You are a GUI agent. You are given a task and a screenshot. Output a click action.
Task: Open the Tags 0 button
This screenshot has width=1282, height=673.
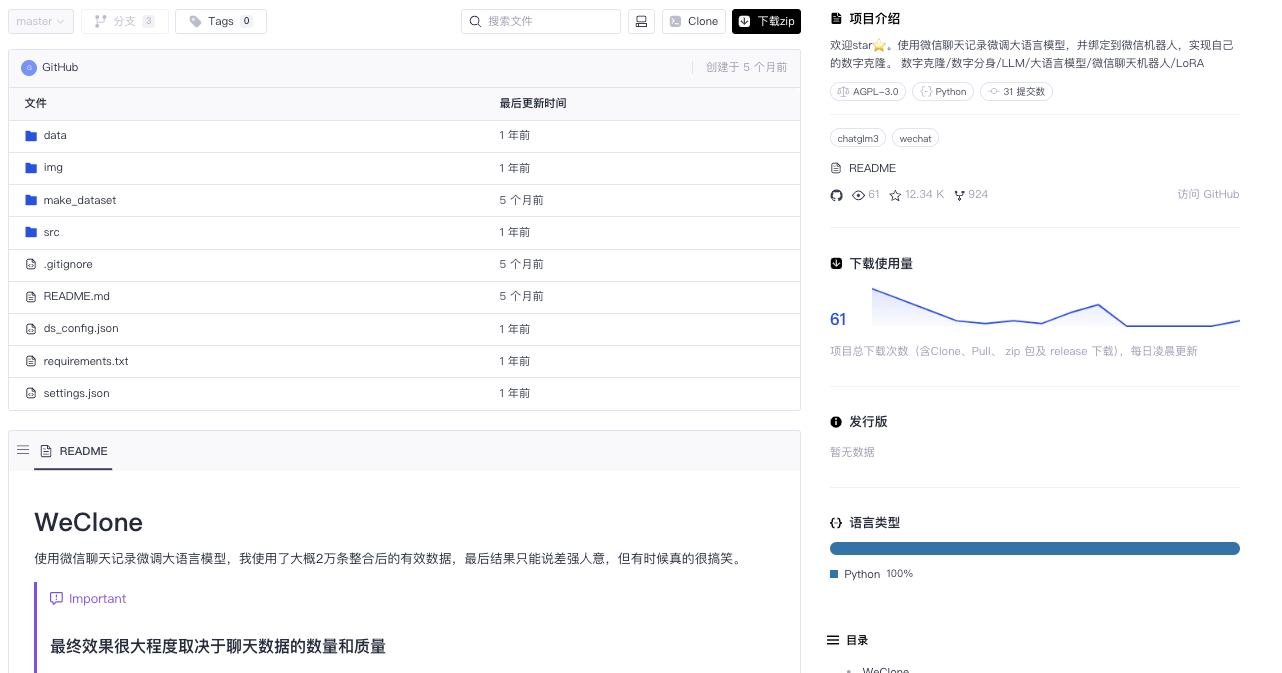(x=221, y=21)
